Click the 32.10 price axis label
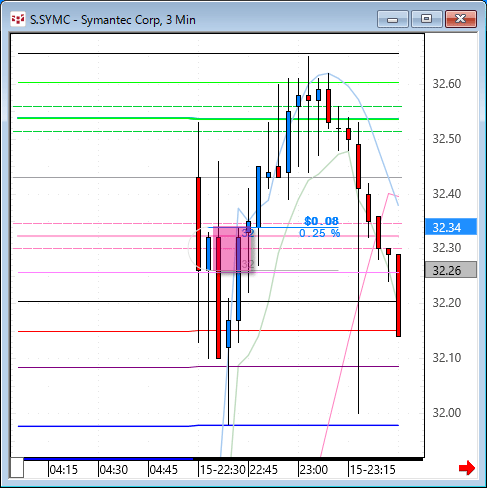The image size is (487, 488). pyautogui.click(x=446, y=358)
